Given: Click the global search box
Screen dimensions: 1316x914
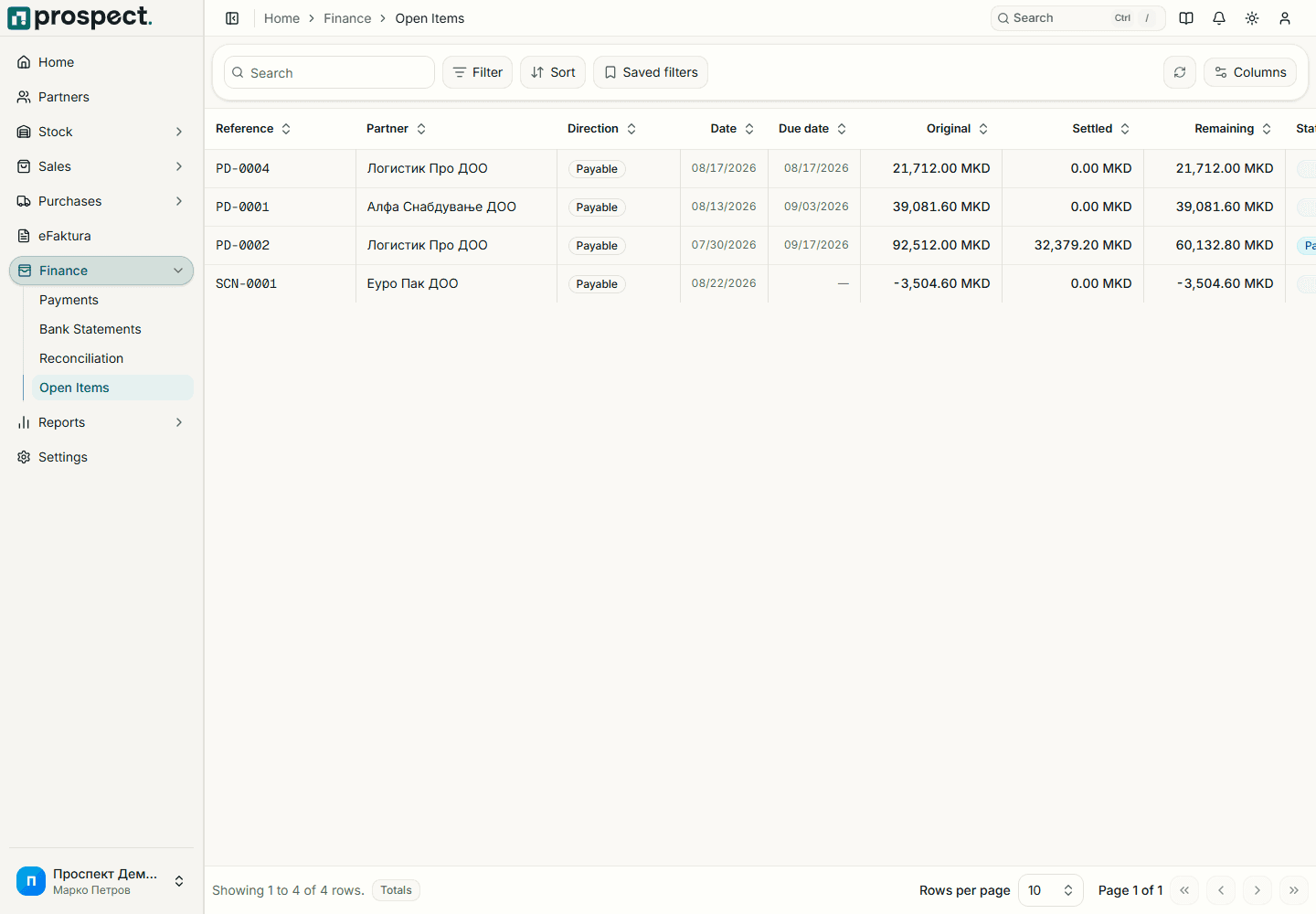Looking at the screenshot, I should tap(1077, 18).
